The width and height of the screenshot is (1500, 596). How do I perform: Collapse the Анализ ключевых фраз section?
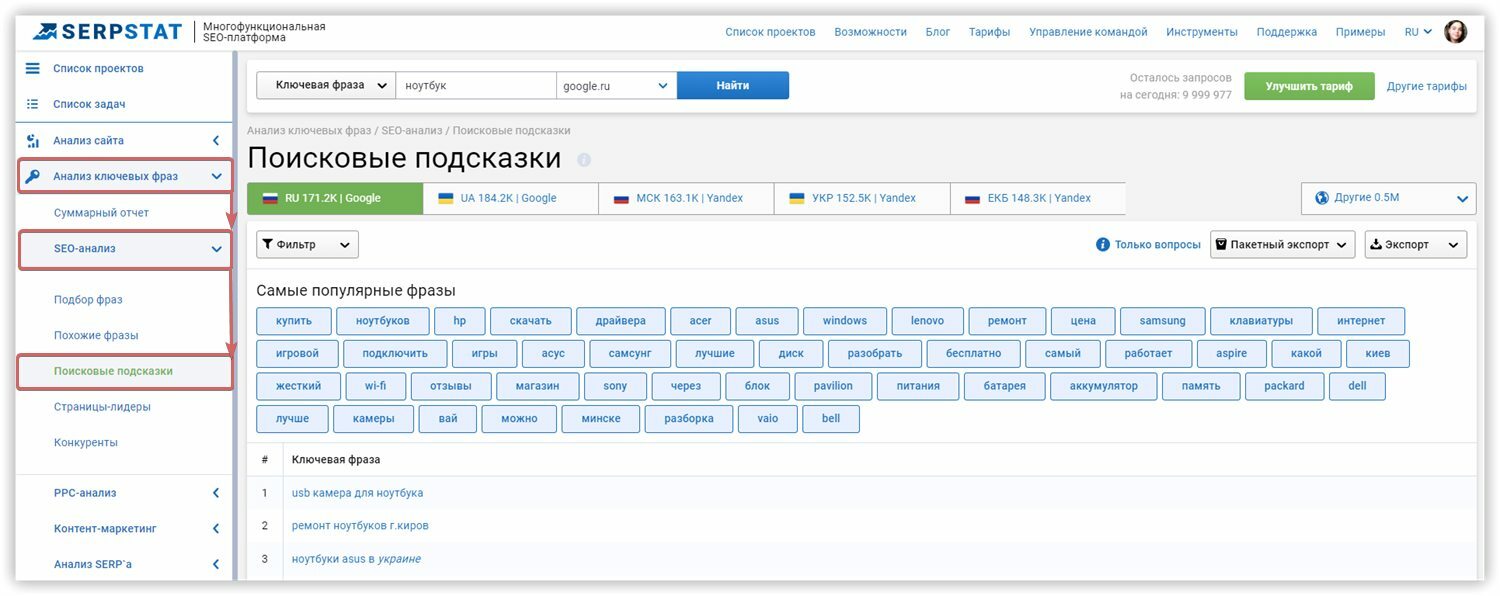pos(216,177)
